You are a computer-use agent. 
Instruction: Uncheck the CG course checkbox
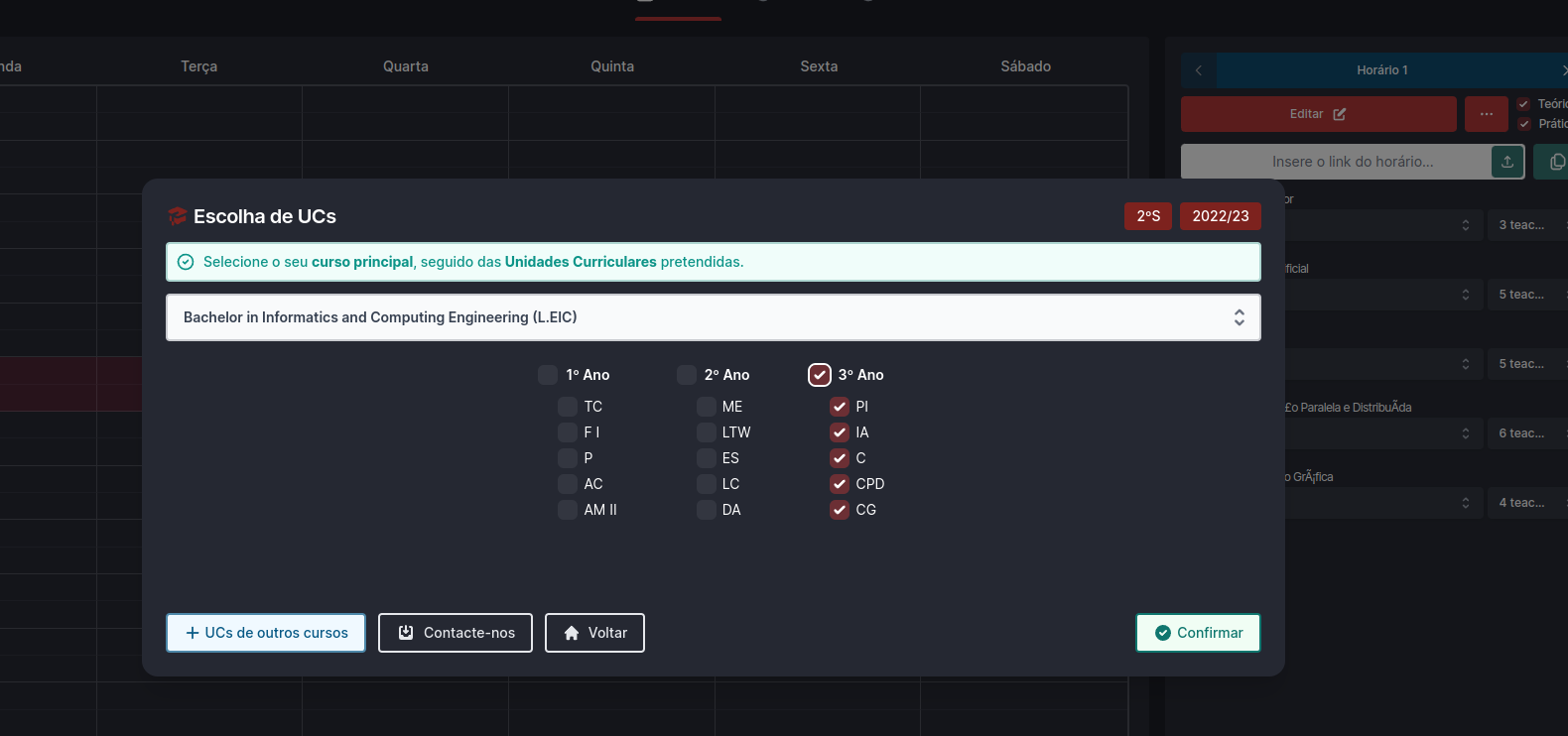click(840, 510)
